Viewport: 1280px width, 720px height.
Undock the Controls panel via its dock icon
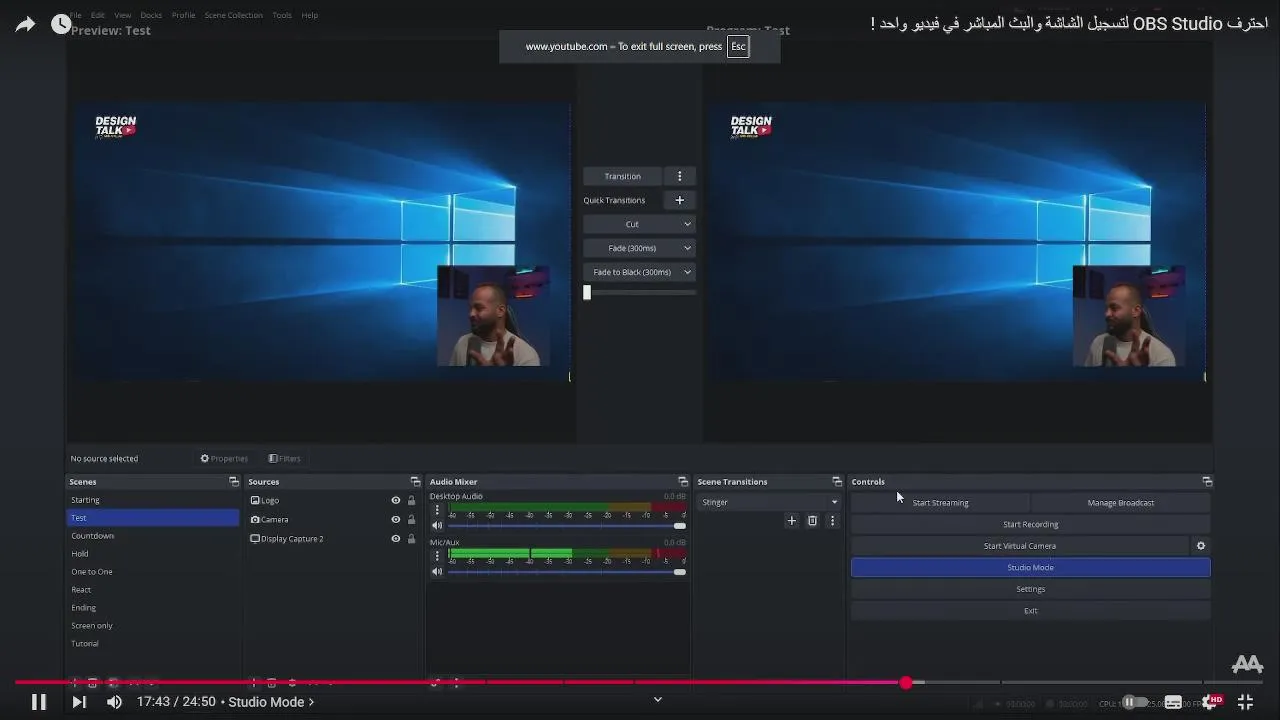tap(1207, 482)
